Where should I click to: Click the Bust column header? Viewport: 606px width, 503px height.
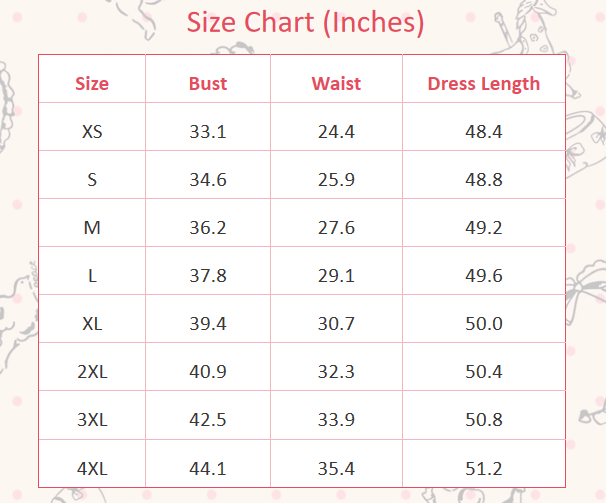[x=208, y=84]
